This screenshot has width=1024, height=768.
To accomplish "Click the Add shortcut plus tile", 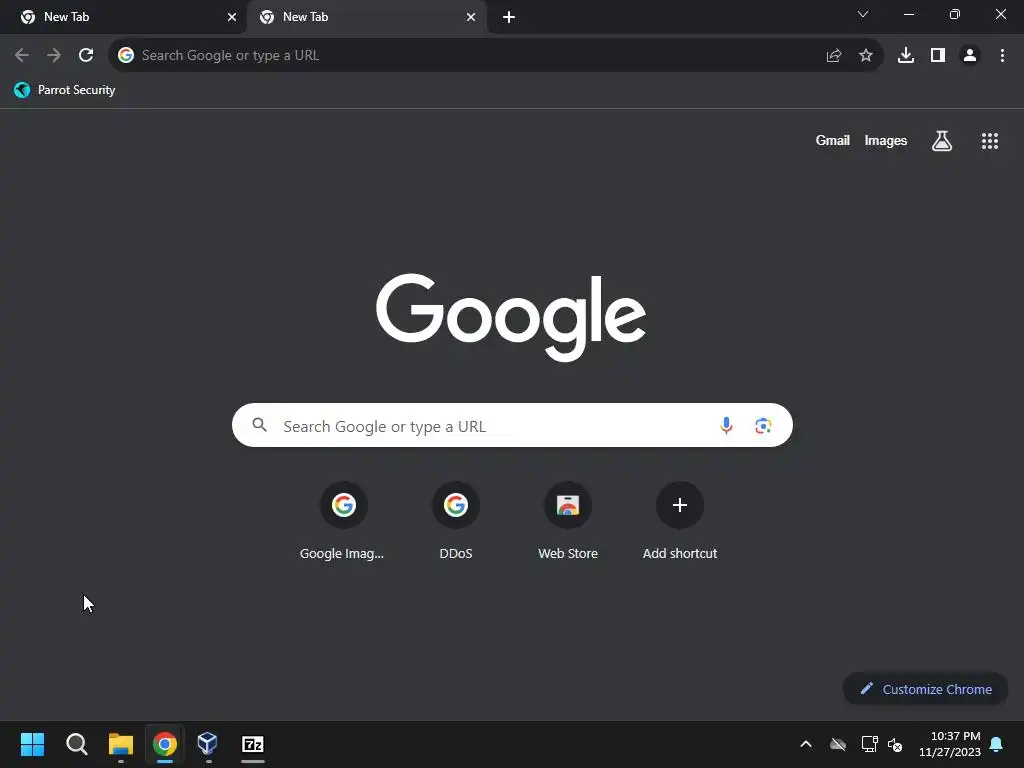I will pos(680,521).
